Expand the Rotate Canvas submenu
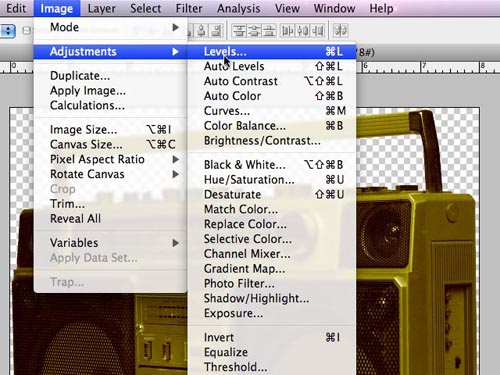The width and height of the screenshot is (500, 375). coord(111,174)
